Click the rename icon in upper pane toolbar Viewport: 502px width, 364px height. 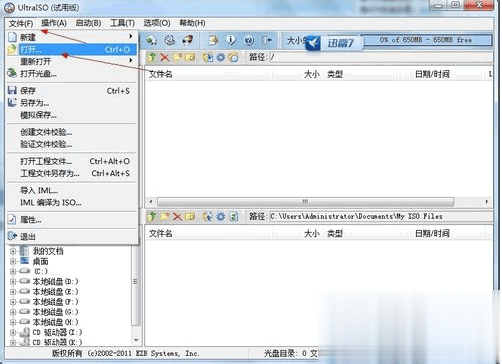[x=190, y=57]
